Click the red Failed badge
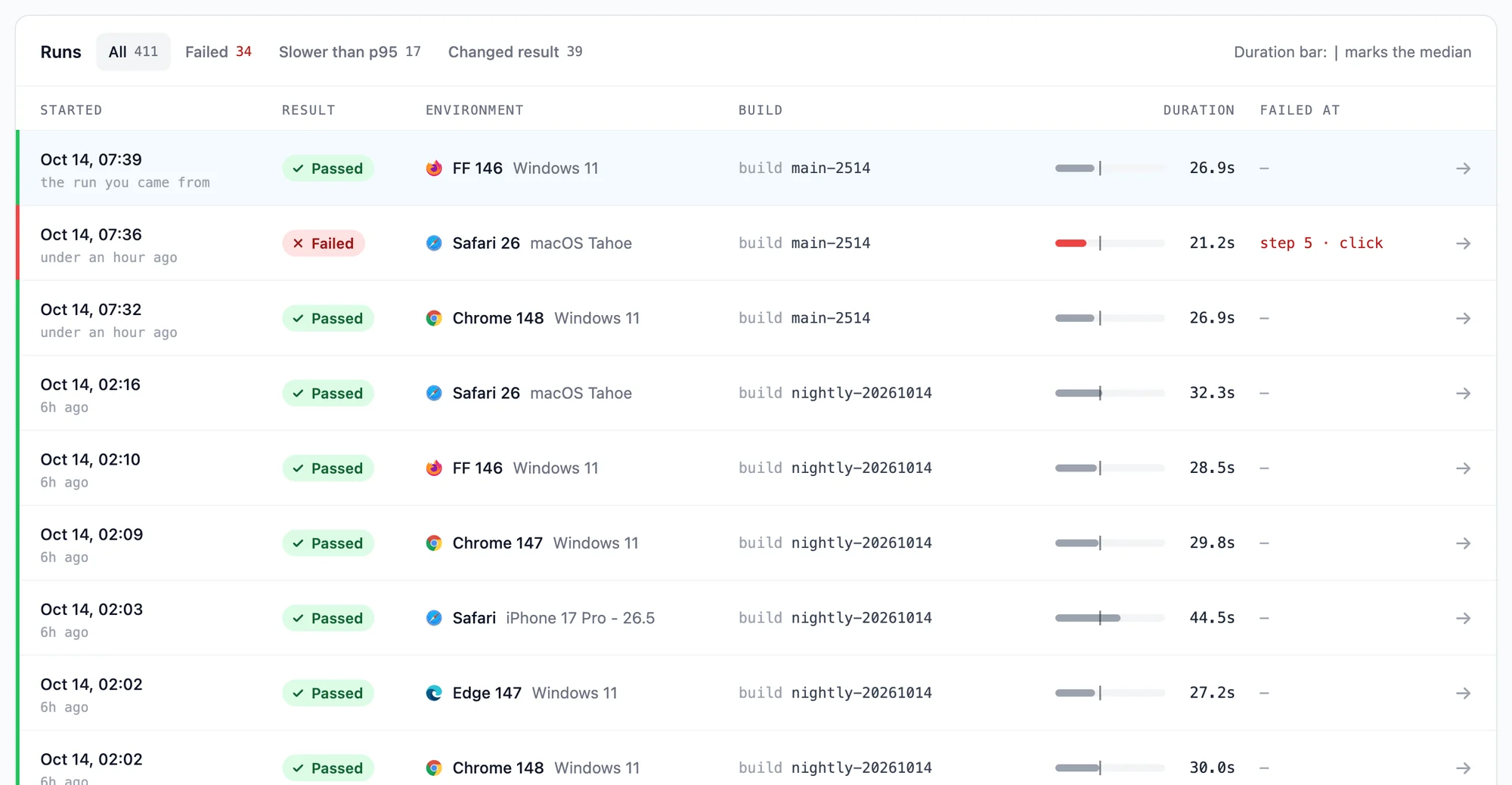1512x785 pixels. [324, 243]
